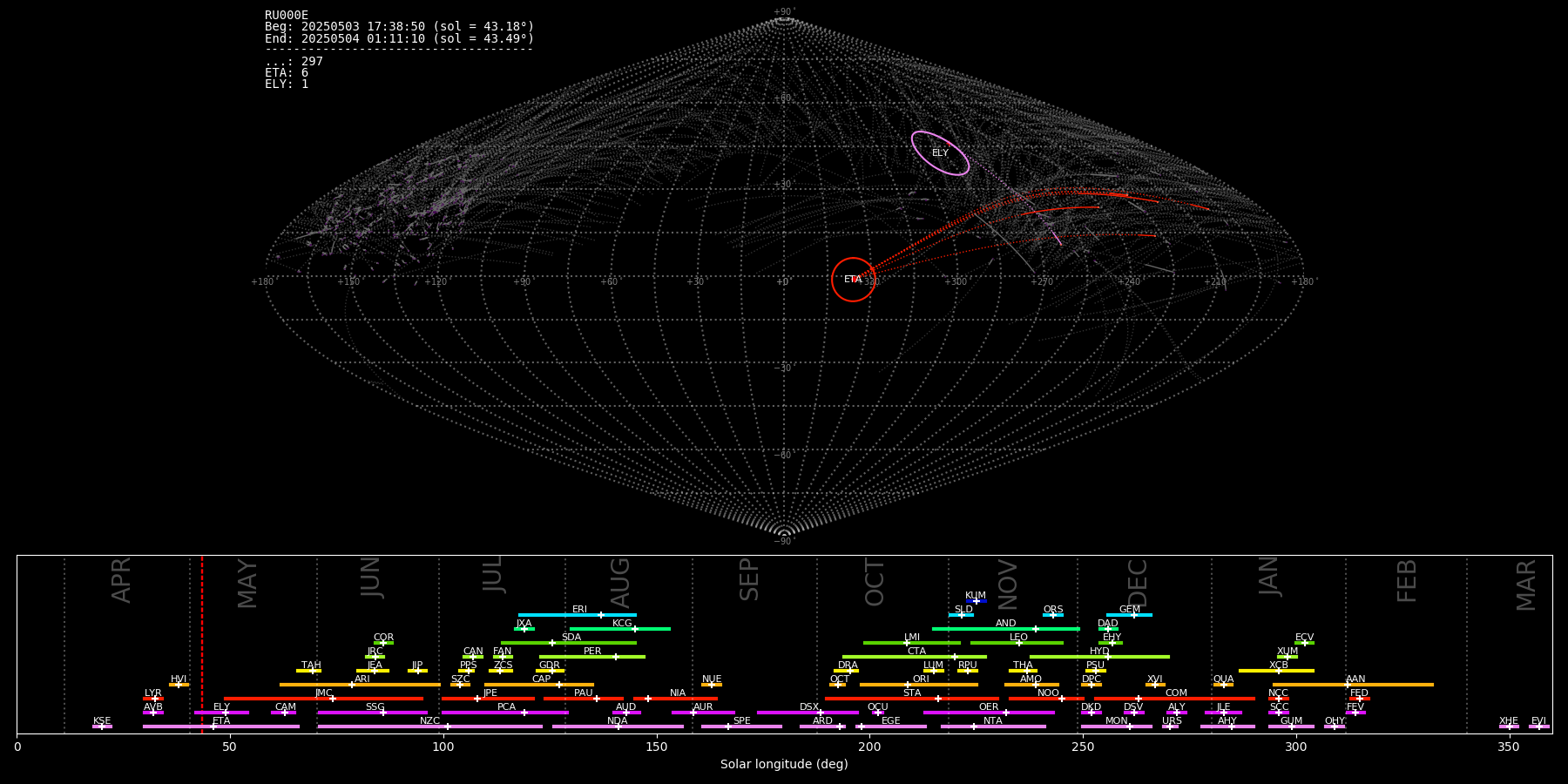Screen dimensions: 1568x784
Task: Click the XCB shower label in timeline
Action: [x=1278, y=665]
